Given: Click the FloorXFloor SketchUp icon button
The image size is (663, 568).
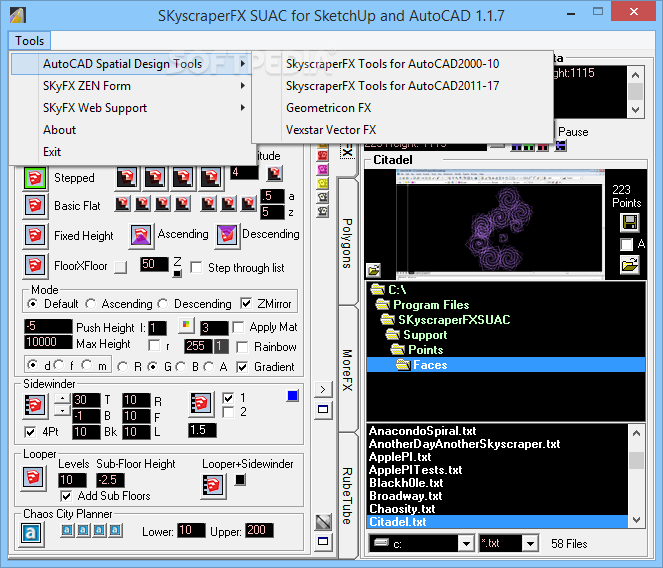Looking at the screenshot, I should click(x=35, y=266).
